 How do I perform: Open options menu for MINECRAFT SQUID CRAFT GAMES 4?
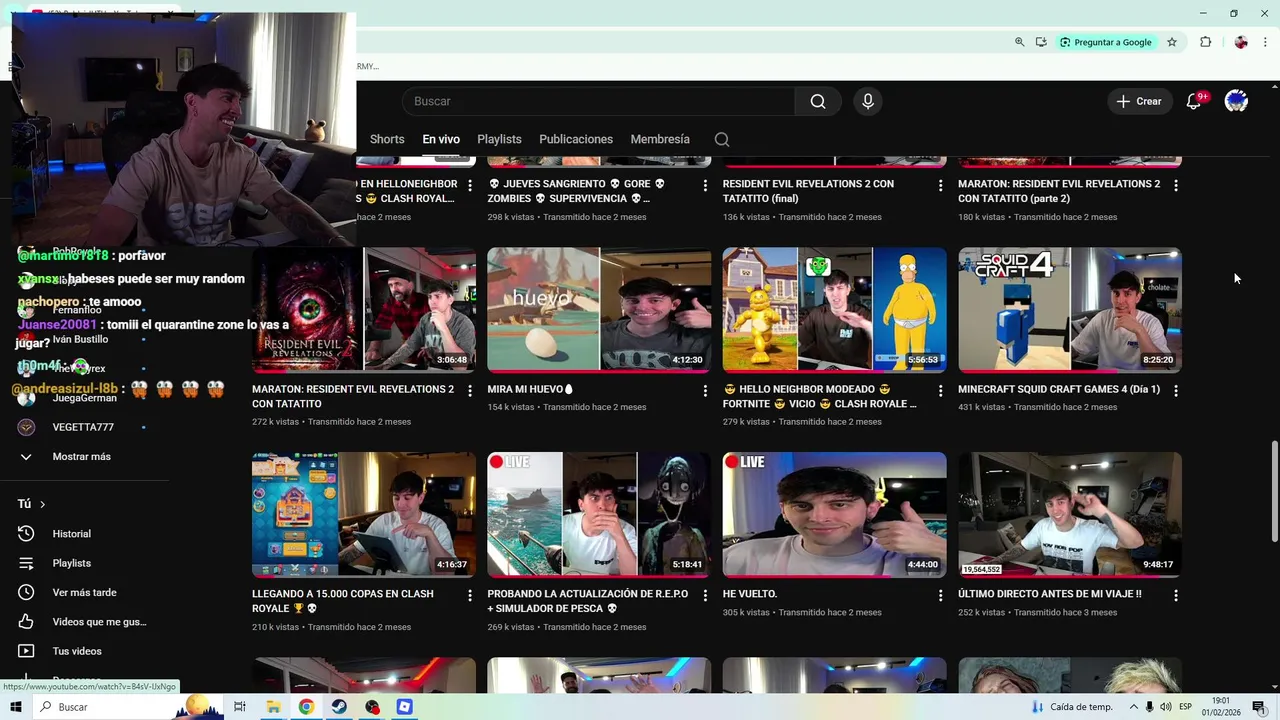pyautogui.click(x=1176, y=391)
